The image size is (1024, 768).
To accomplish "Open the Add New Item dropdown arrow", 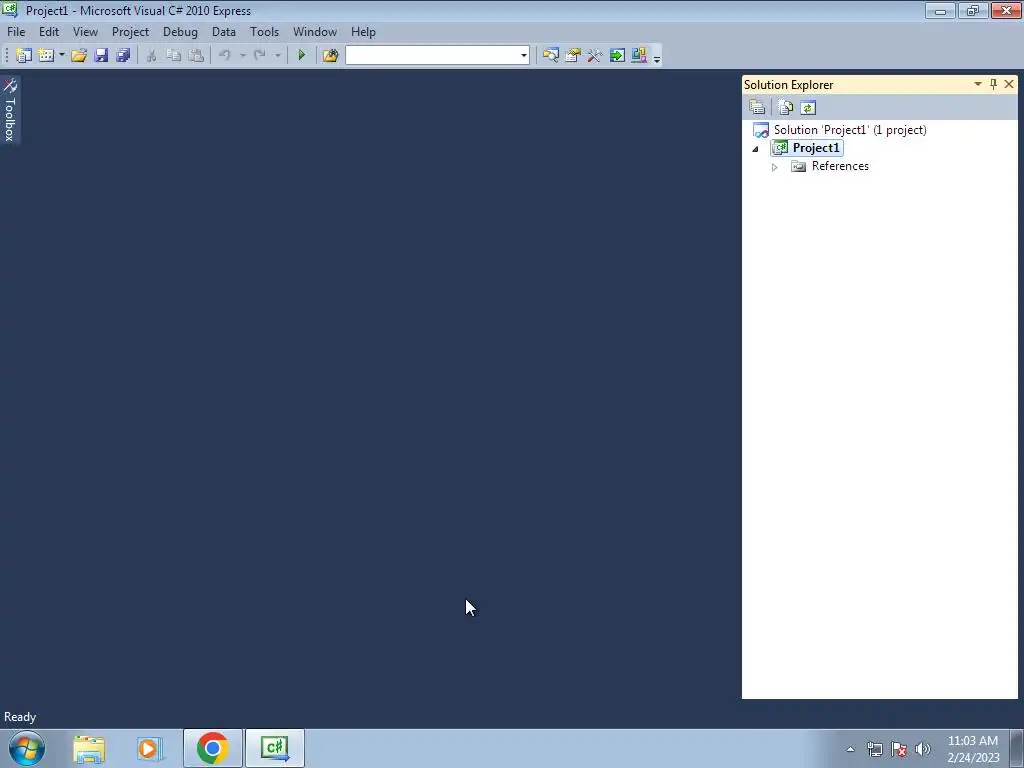I will pos(61,56).
